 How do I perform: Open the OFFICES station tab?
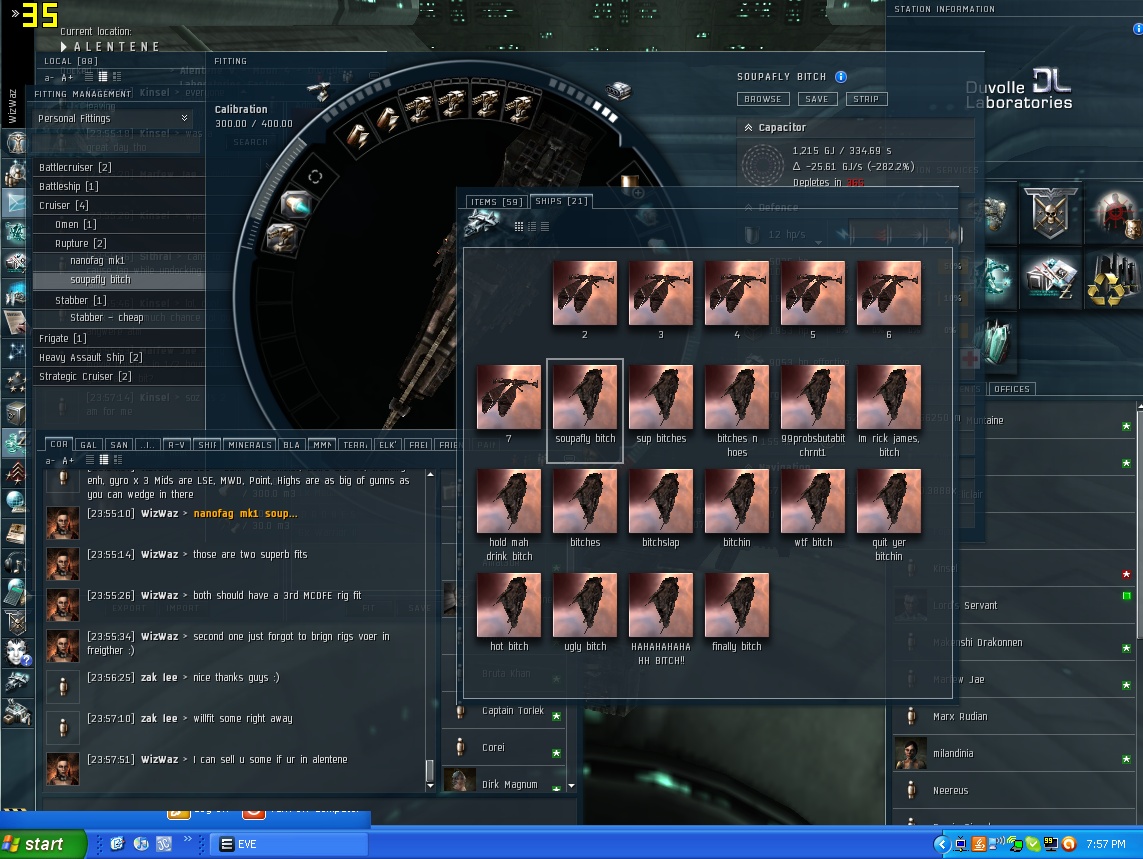(1012, 389)
